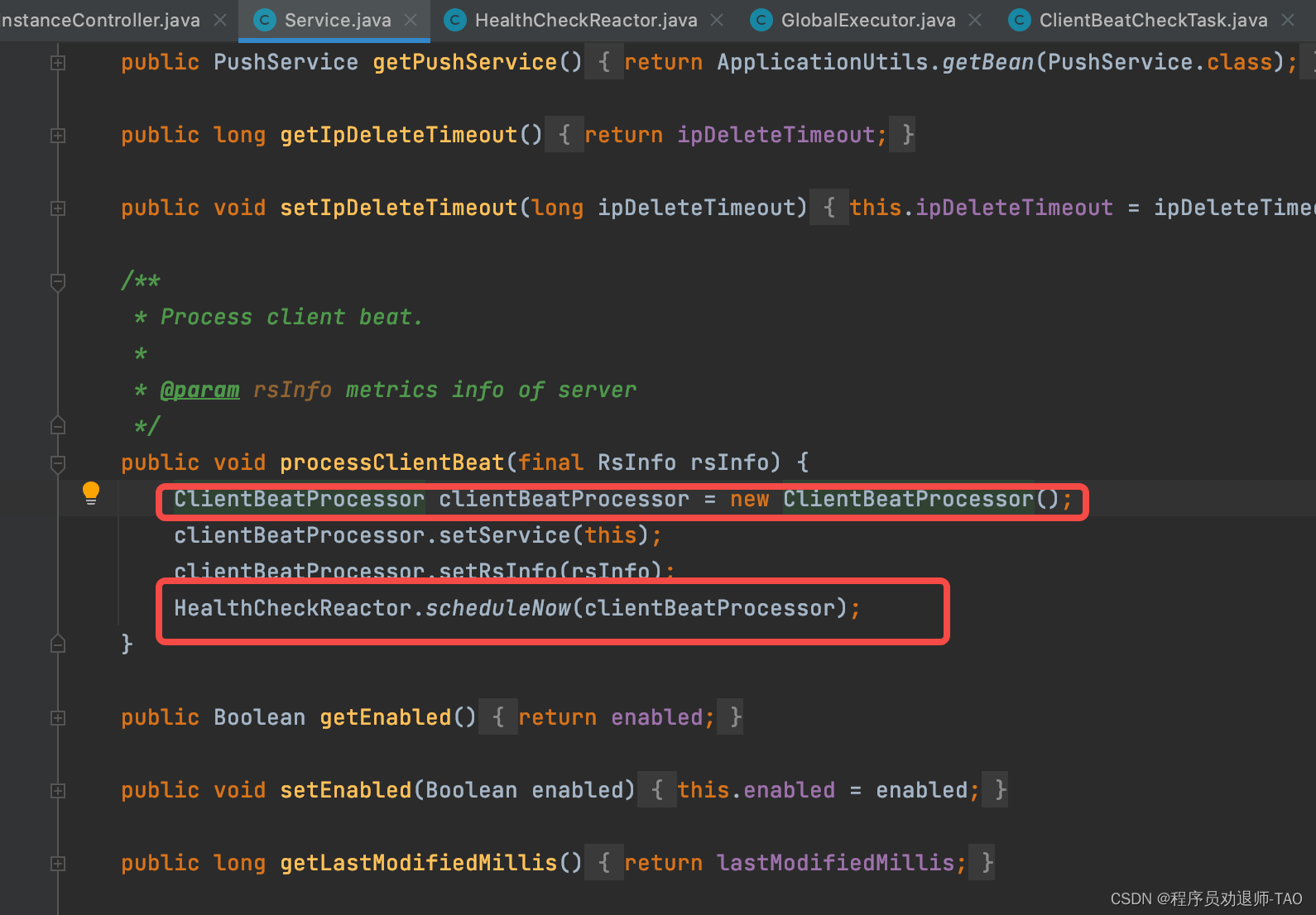
Task: Click the processClientBeat method name
Action: [392, 462]
